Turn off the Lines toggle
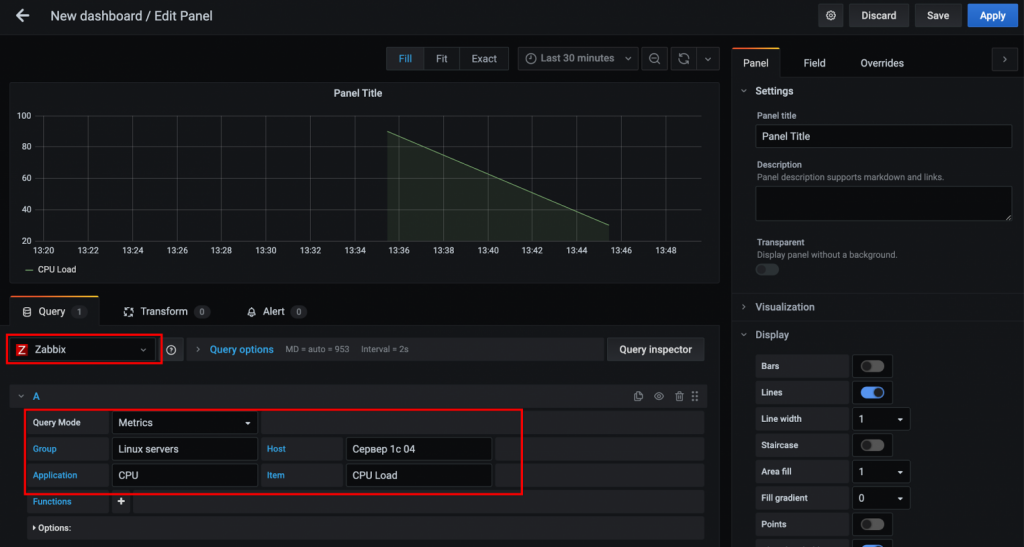 tap(871, 393)
